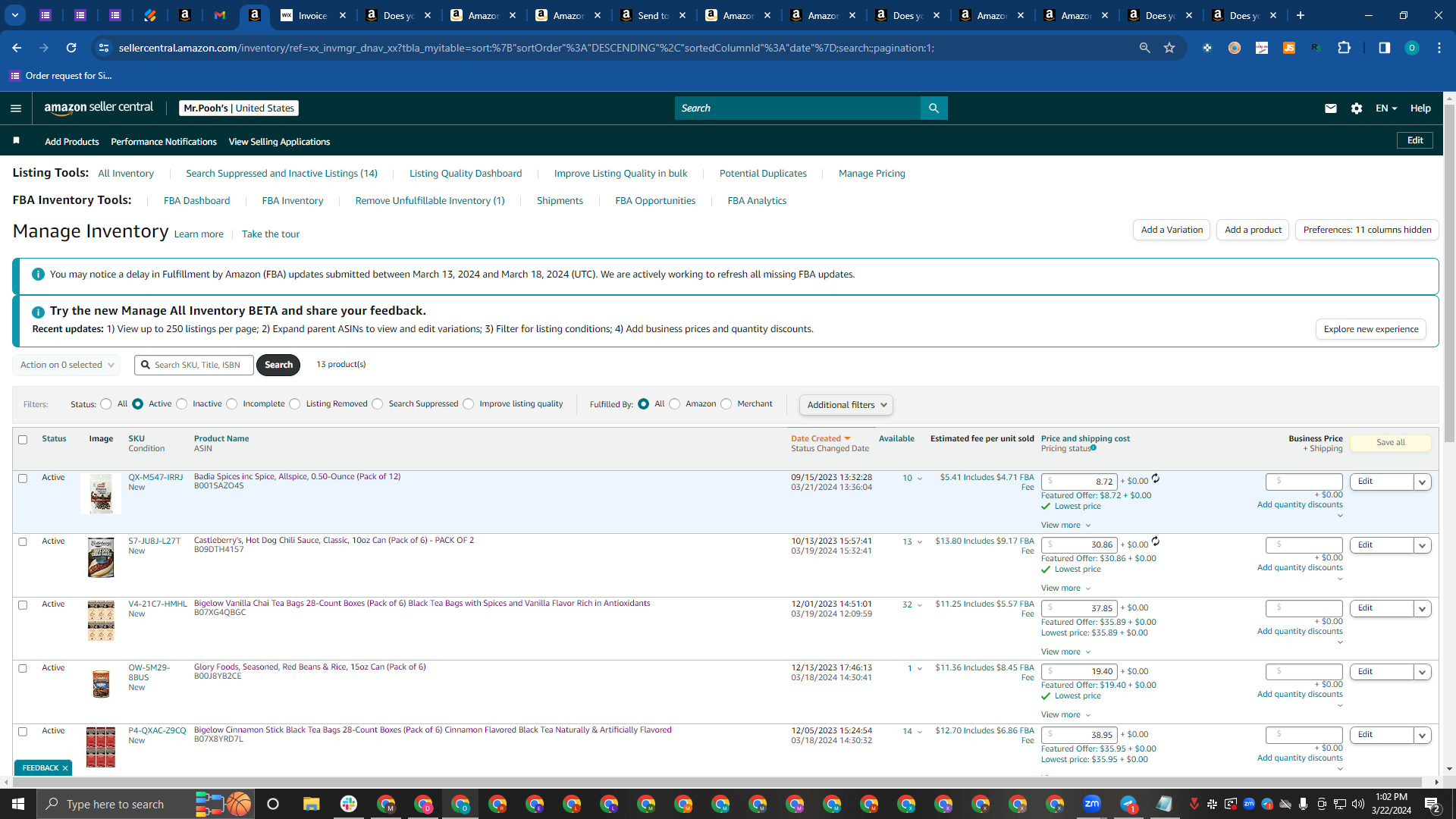Click the refresh price icon for Castleberry's row
1456x819 pixels.
pos(1156,541)
